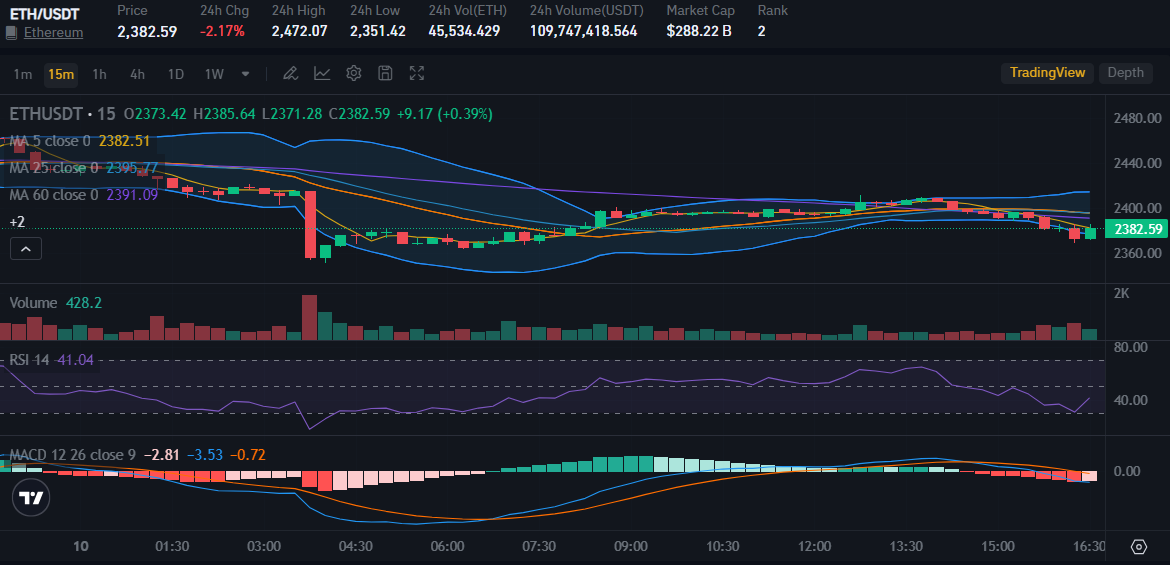Click the TradingView logo badge
This screenshot has height=565, width=1170.
pyautogui.click(x=31, y=499)
